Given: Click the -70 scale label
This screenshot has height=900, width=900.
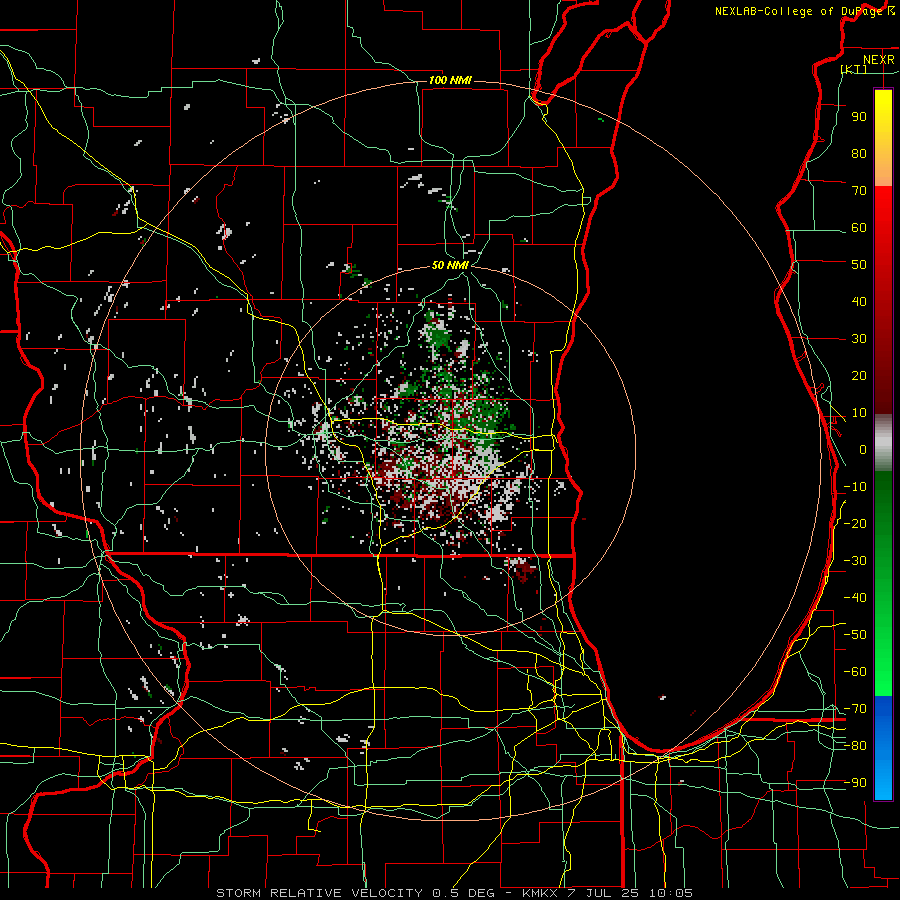Looking at the screenshot, I should [x=855, y=709].
